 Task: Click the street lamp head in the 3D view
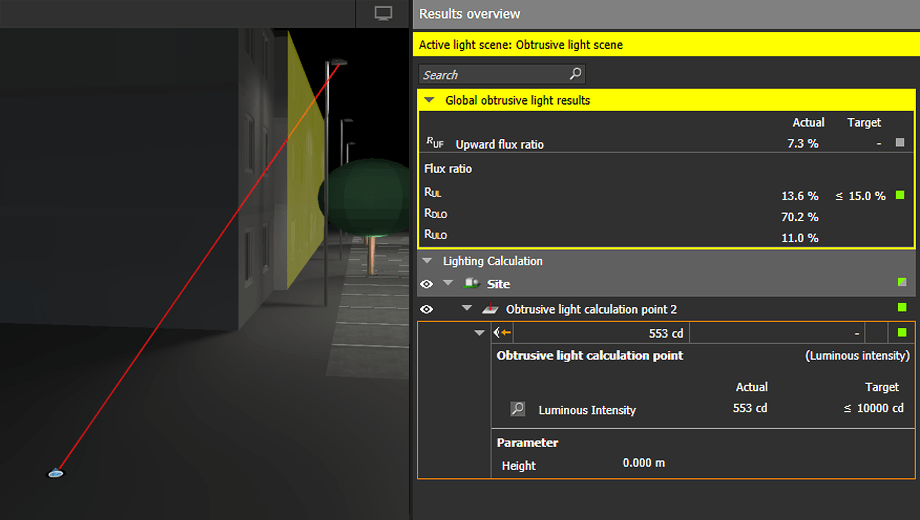(340, 62)
